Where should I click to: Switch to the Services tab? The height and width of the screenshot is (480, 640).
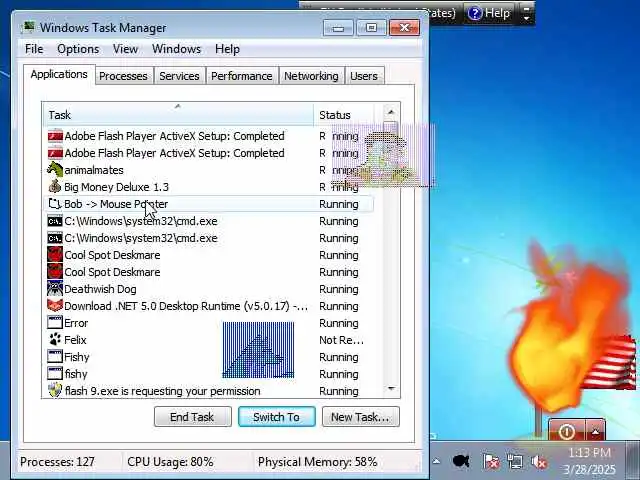click(179, 76)
